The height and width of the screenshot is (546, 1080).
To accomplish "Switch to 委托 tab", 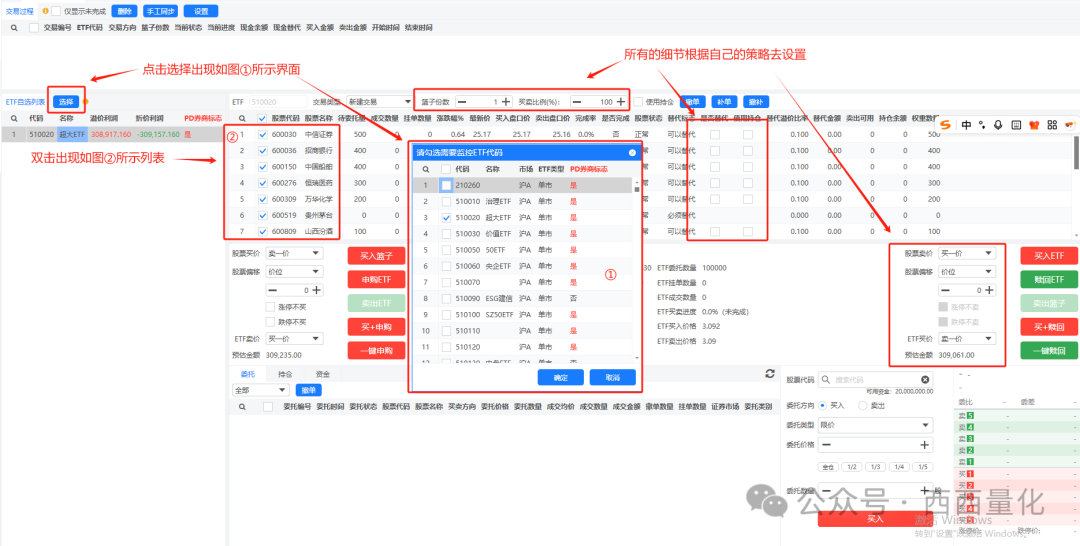I will [x=247, y=375].
